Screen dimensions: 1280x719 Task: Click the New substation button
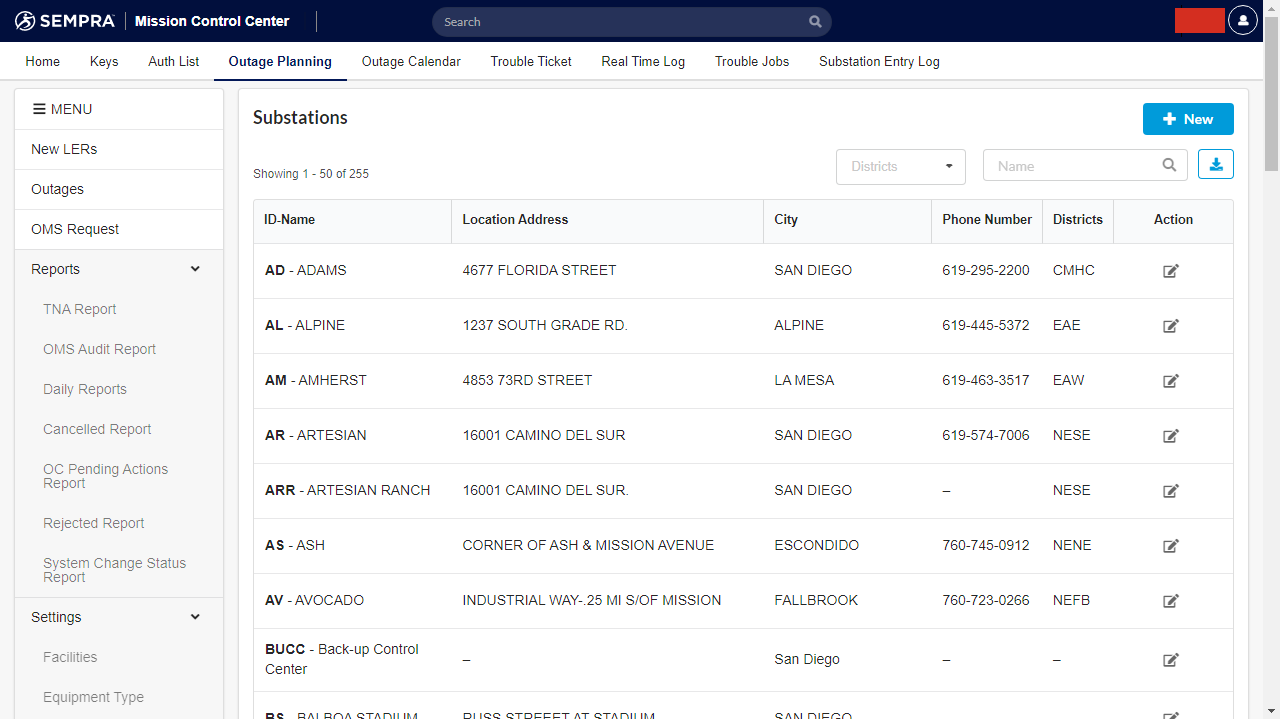point(1187,119)
